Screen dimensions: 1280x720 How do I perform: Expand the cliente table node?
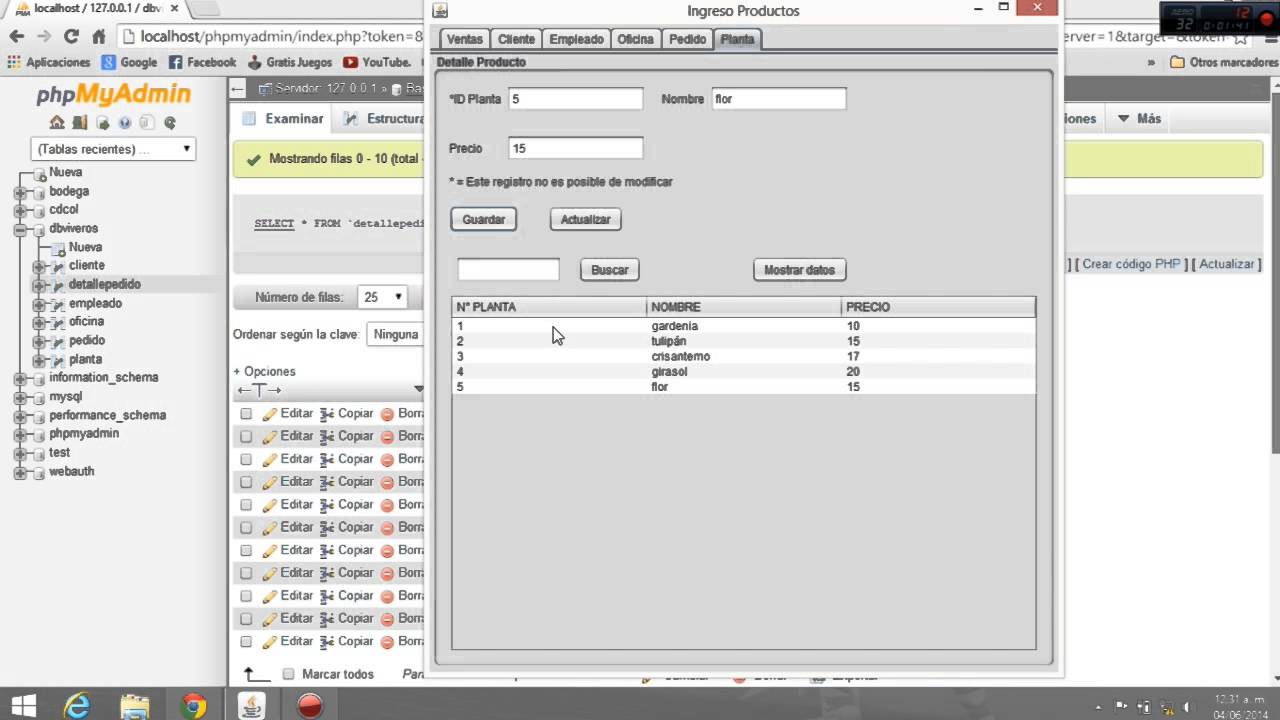pos(39,266)
